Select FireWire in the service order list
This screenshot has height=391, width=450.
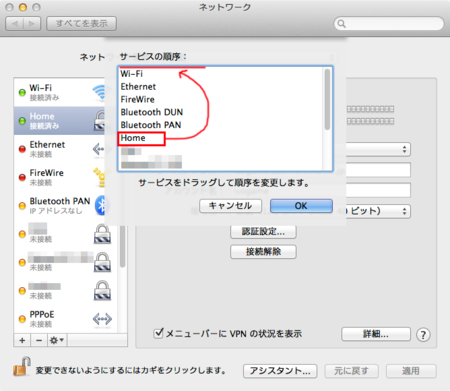(x=220, y=99)
